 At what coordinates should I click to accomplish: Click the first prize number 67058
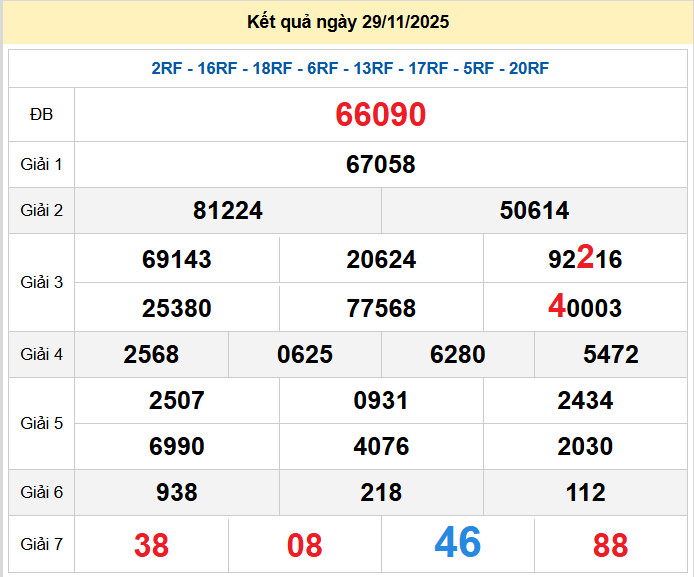[x=381, y=164]
